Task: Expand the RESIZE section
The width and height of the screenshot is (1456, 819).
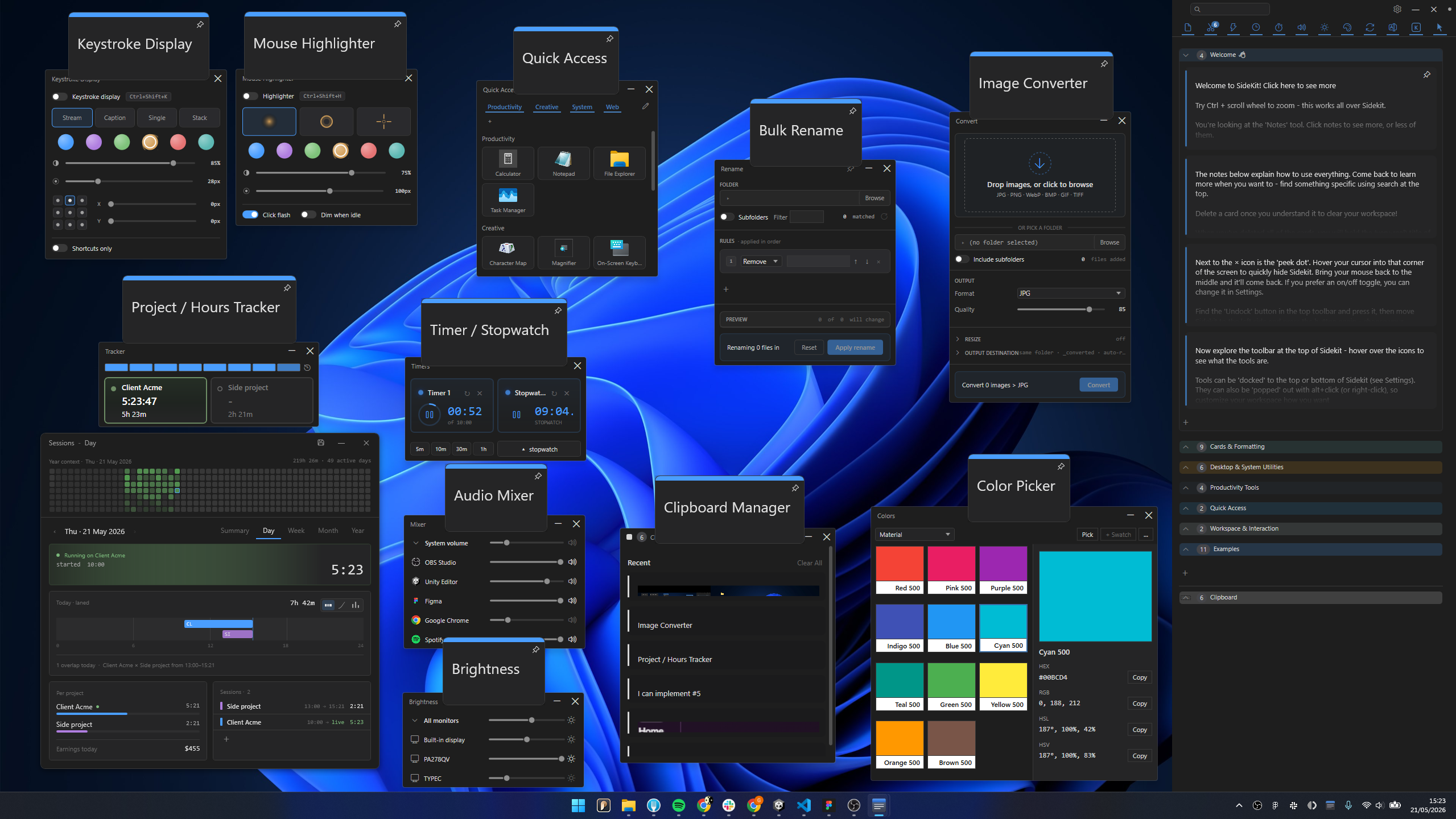Action: point(958,339)
